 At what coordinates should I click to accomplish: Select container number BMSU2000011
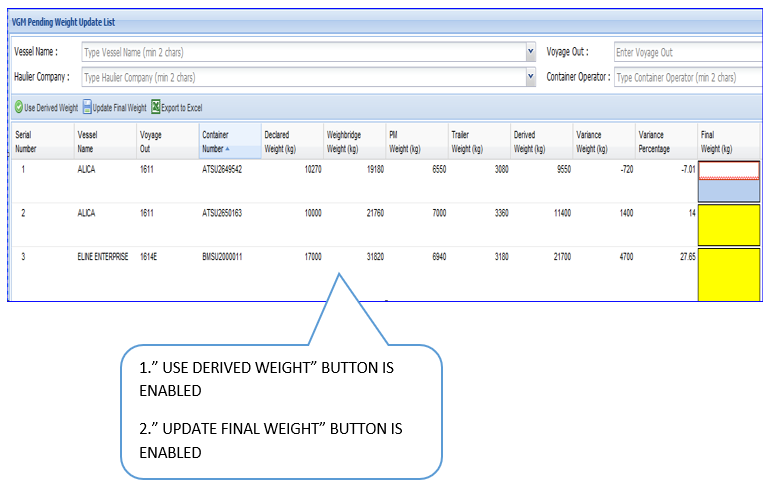[x=222, y=257]
